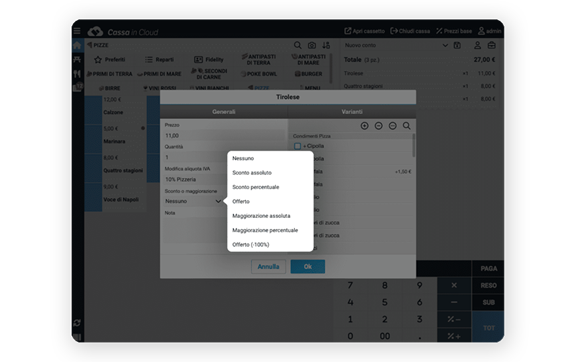
Task: Select the Calzone product
Action: pos(115,110)
